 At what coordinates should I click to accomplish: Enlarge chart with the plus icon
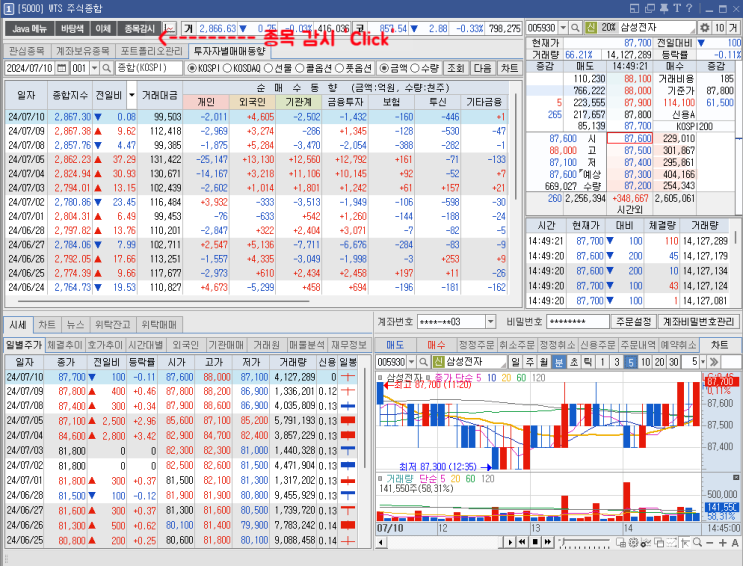click(x=723, y=543)
